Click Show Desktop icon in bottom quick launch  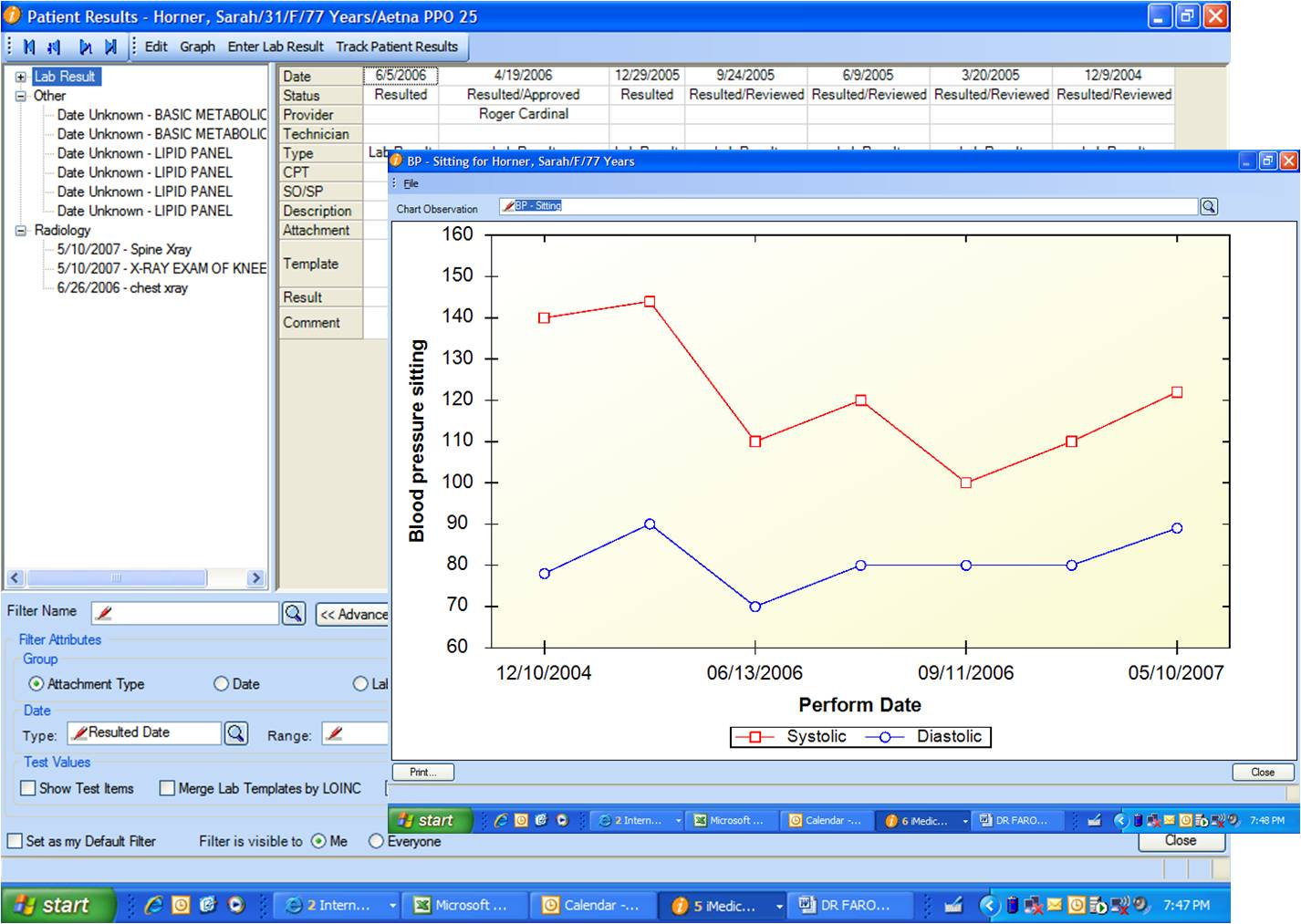click(x=208, y=905)
